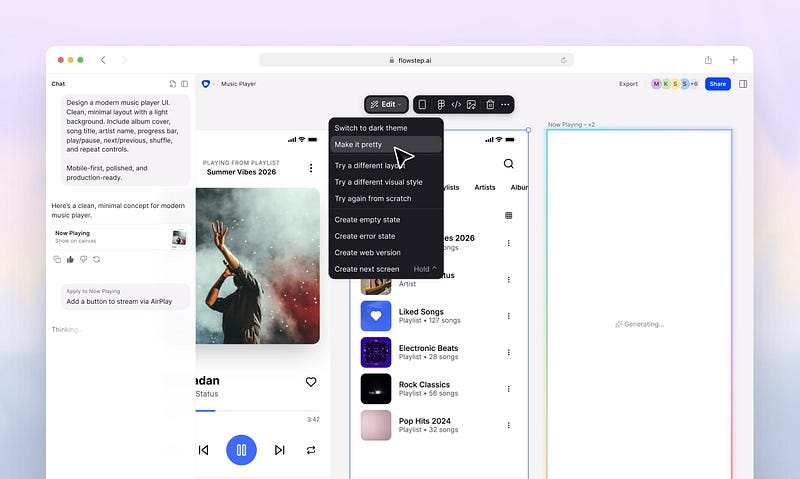This screenshot has width=800, height=479.
Task: Select Make it pretty menu item
Action: coord(386,144)
